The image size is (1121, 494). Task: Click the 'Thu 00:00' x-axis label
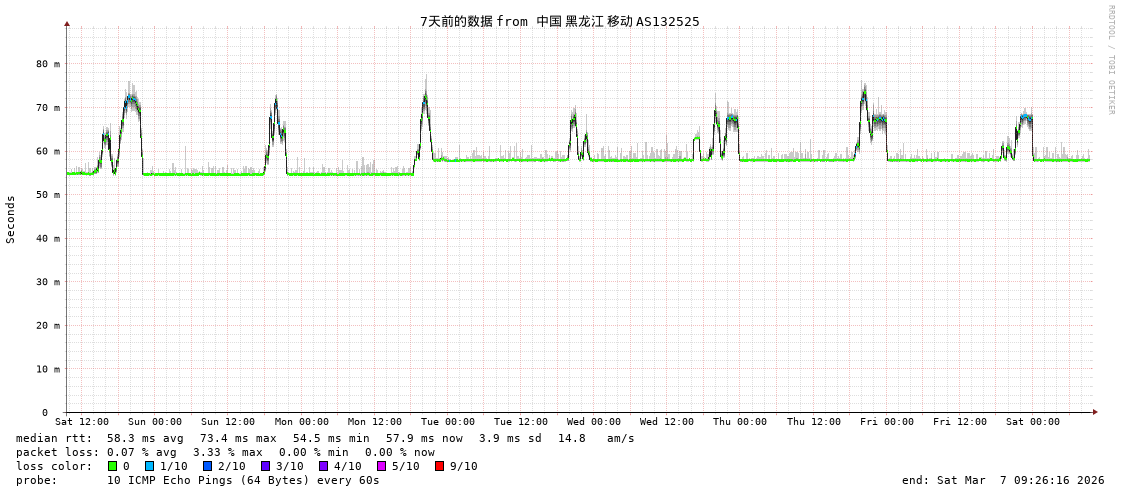[740, 422]
